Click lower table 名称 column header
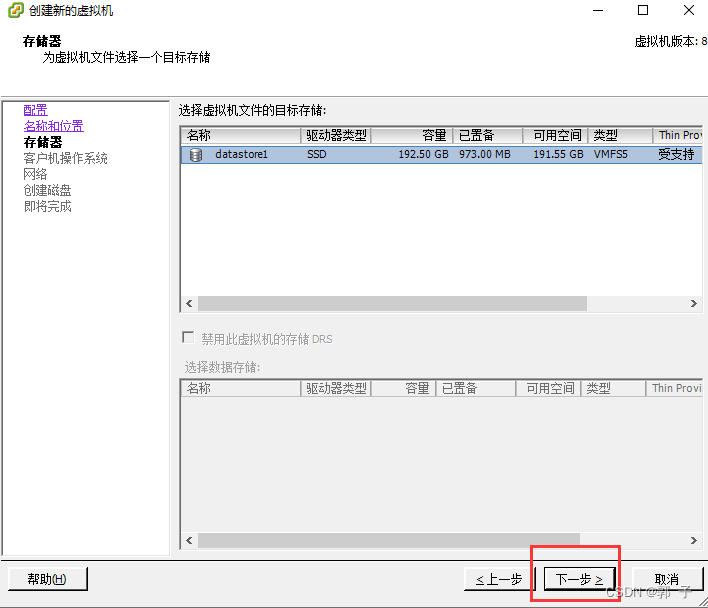Viewport: 708px width, 608px height. pos(241,388)
